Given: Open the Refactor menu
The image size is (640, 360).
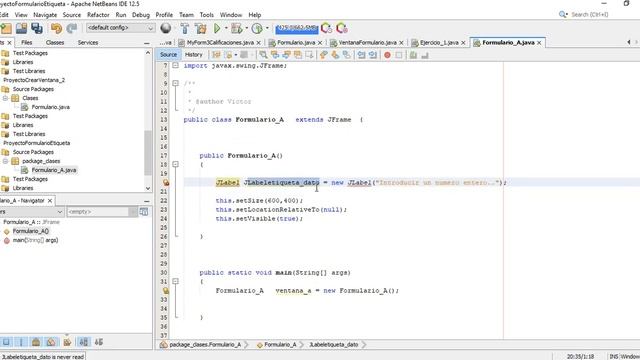Looking at the screenshot, I should (x=98, y=15).
